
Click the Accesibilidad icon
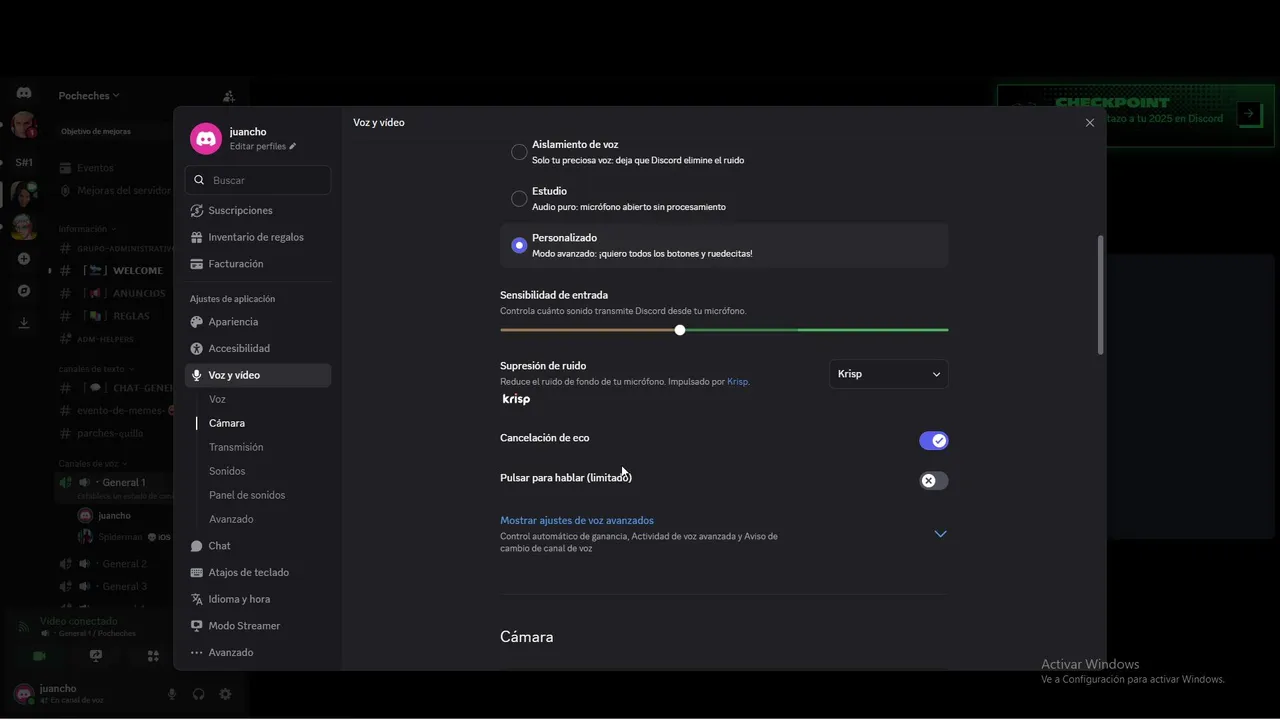pyautogui.click(x=197, y=349)
